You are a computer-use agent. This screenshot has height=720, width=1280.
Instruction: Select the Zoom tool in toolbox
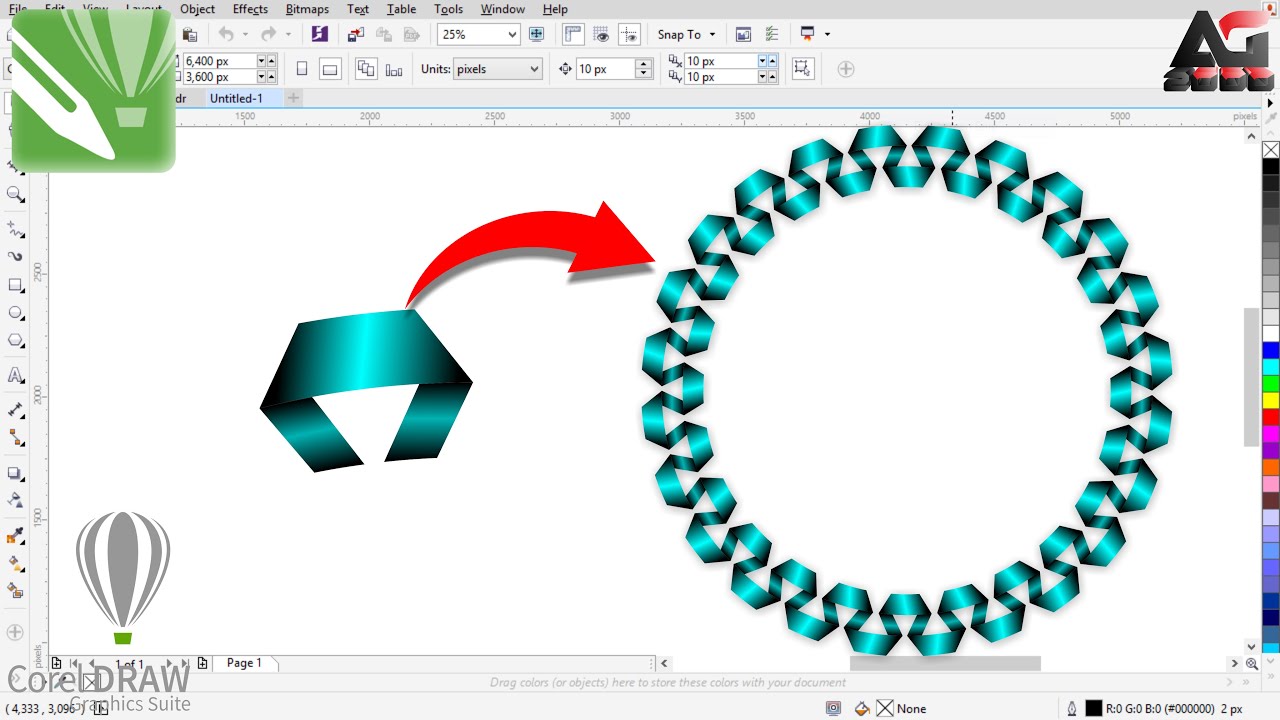click(x=16, y=194)
